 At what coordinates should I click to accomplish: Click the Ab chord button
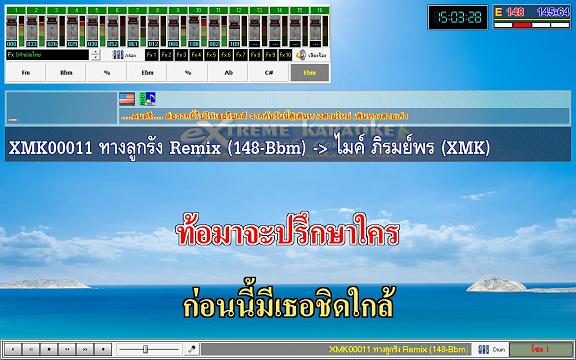tap(228, 73)
